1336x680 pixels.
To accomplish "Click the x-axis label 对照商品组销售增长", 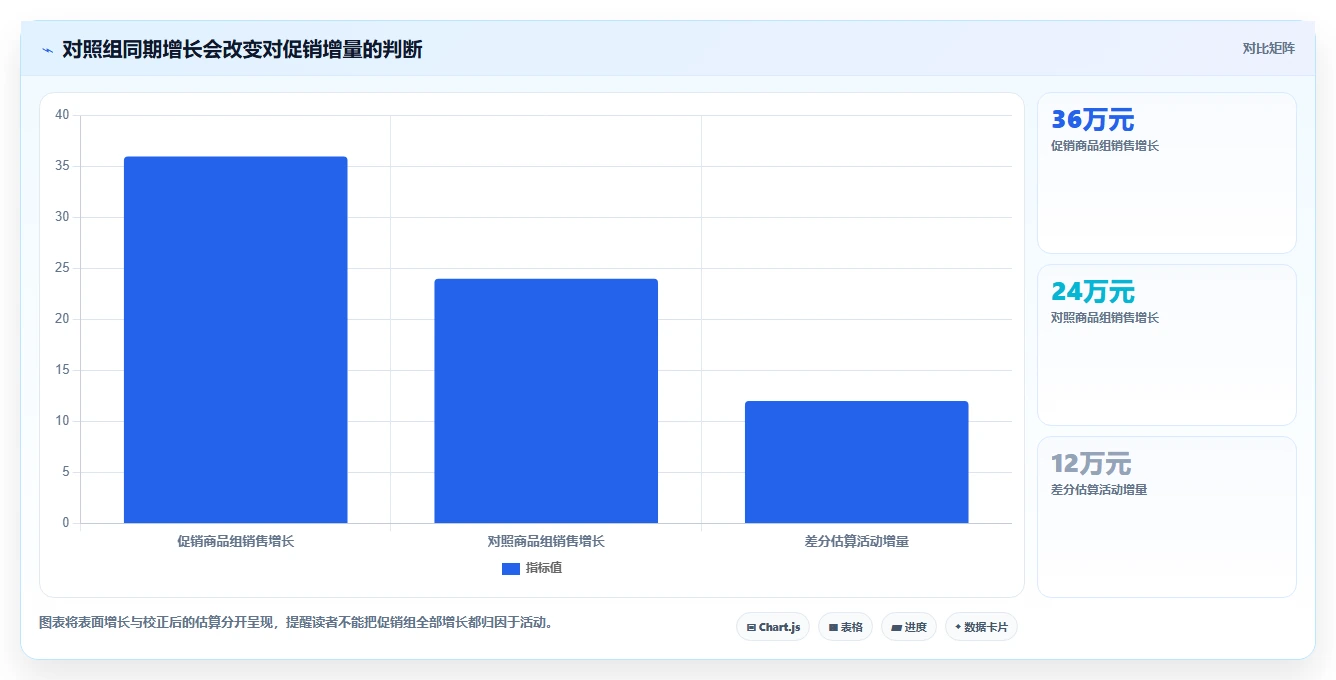I will pos(546,541).
